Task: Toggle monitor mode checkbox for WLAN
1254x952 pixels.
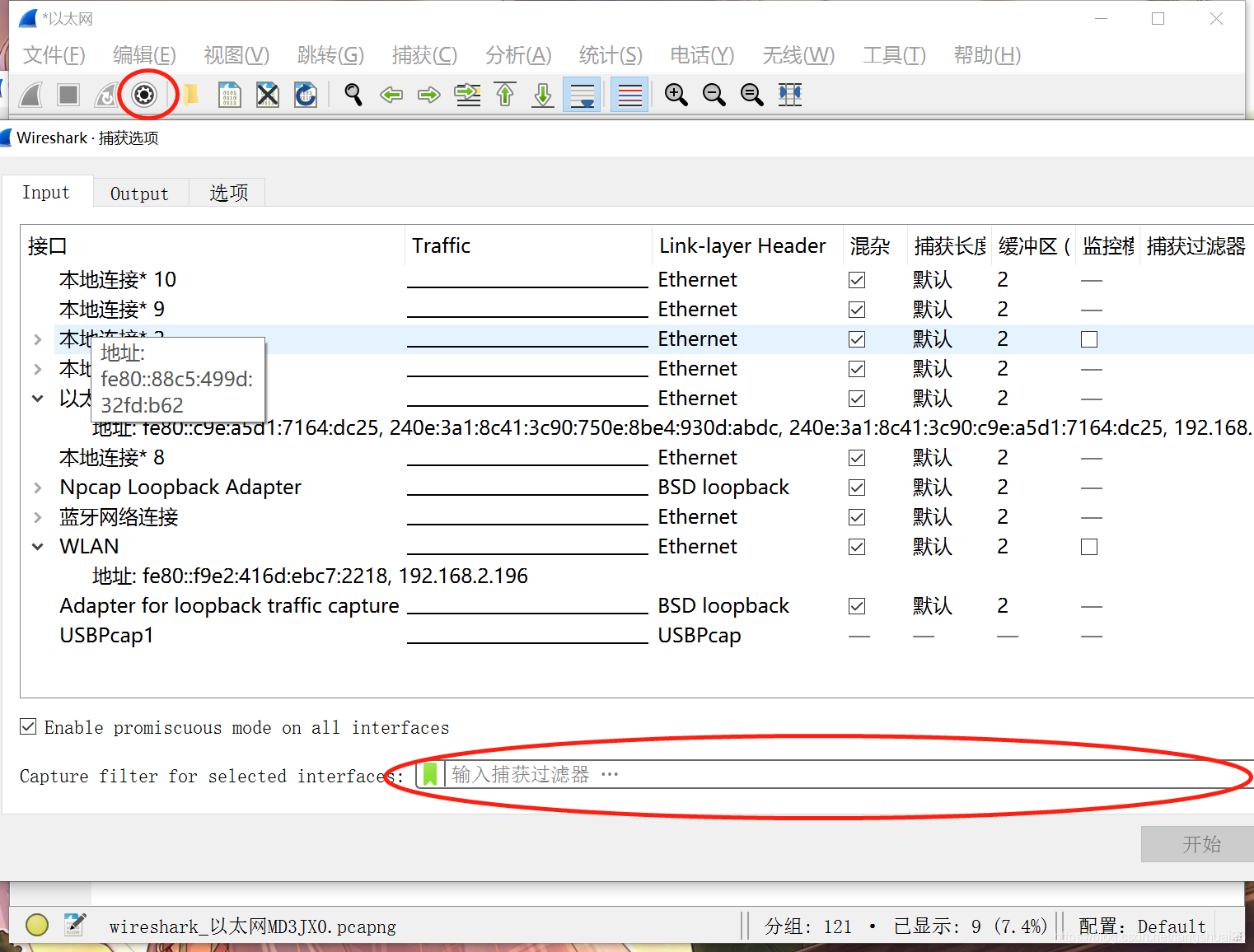Action: click(1089, 547)
